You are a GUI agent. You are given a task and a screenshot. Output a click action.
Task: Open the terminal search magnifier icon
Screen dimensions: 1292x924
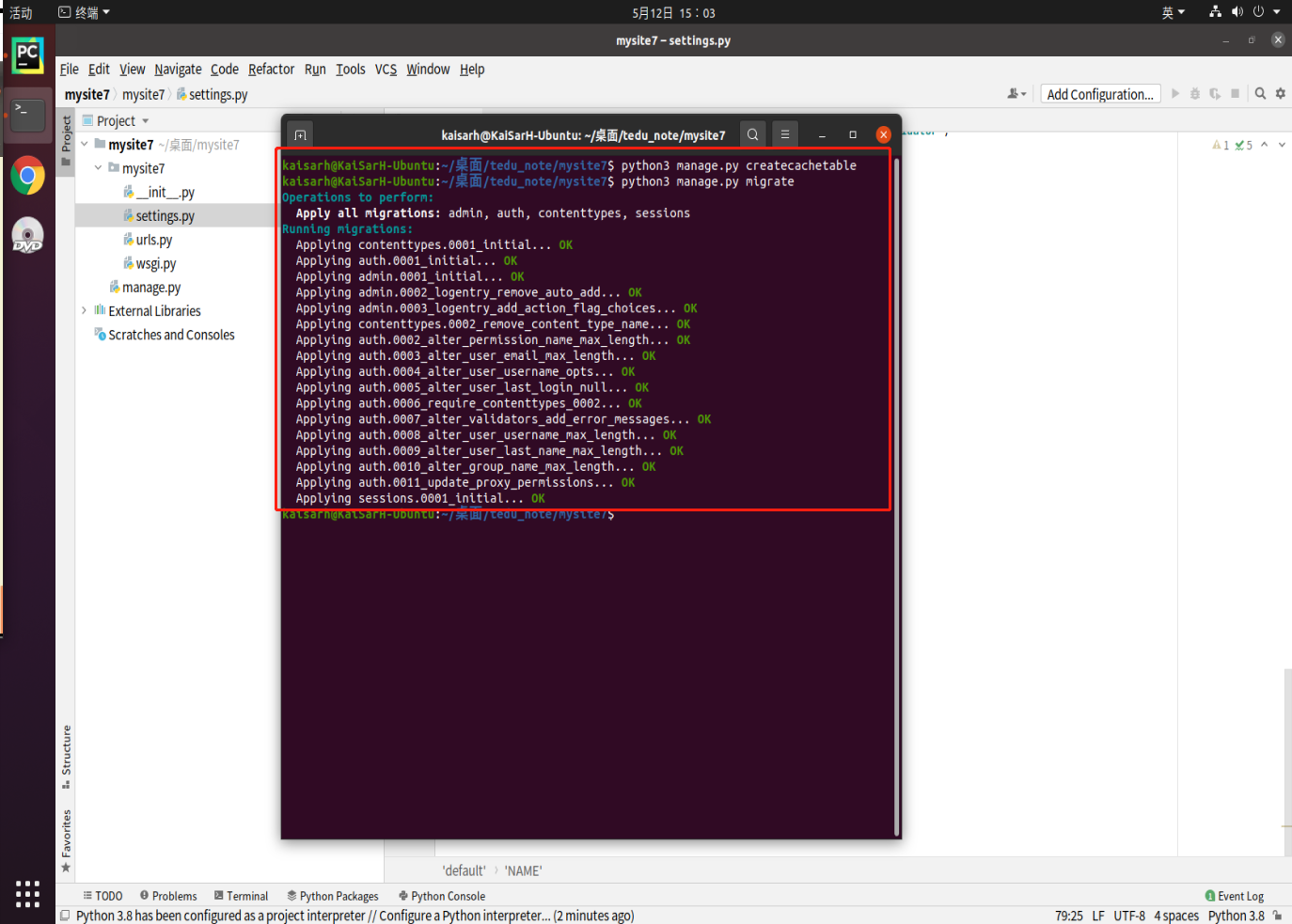pos(753,134)
